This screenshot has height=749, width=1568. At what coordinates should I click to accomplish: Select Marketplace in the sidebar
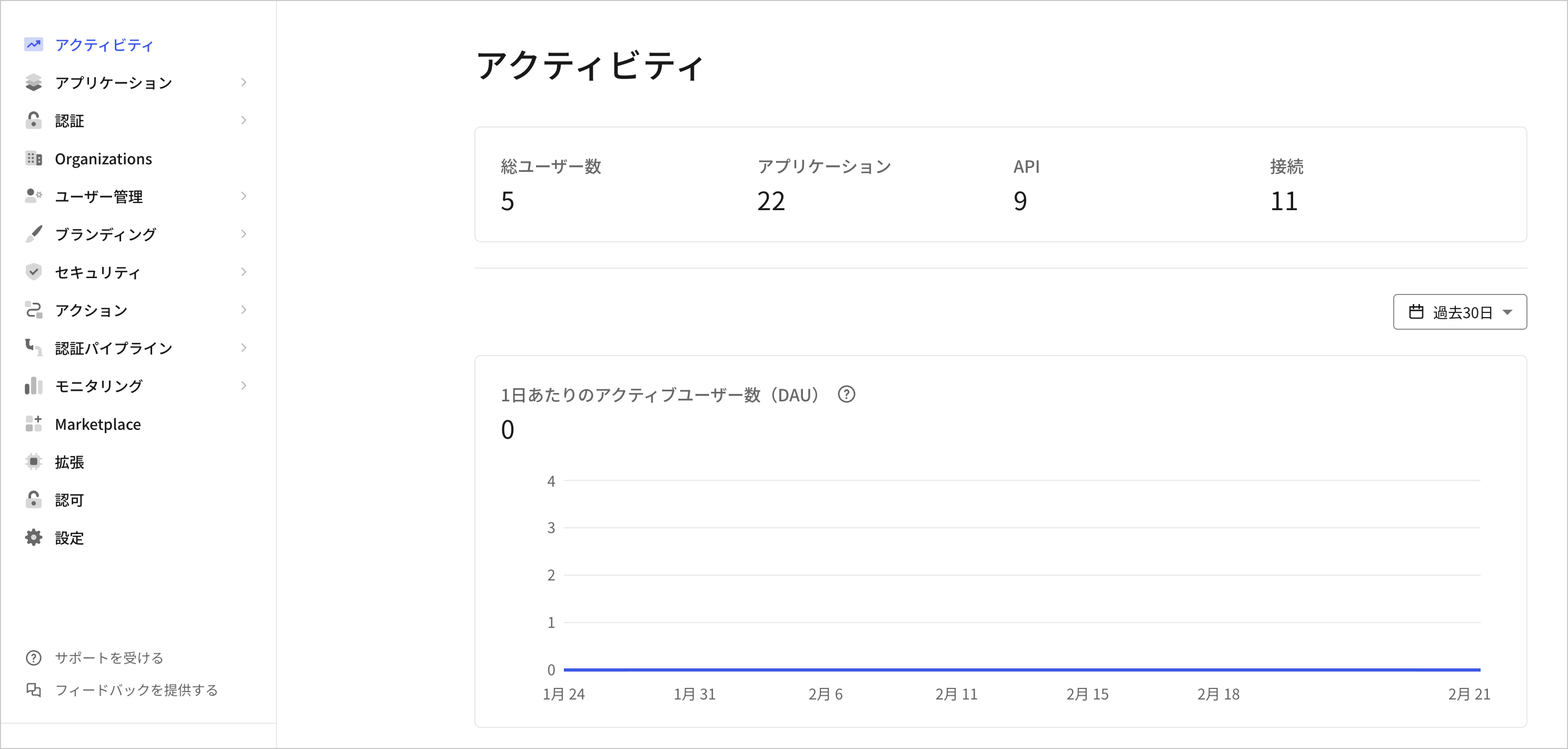point(97,424)
